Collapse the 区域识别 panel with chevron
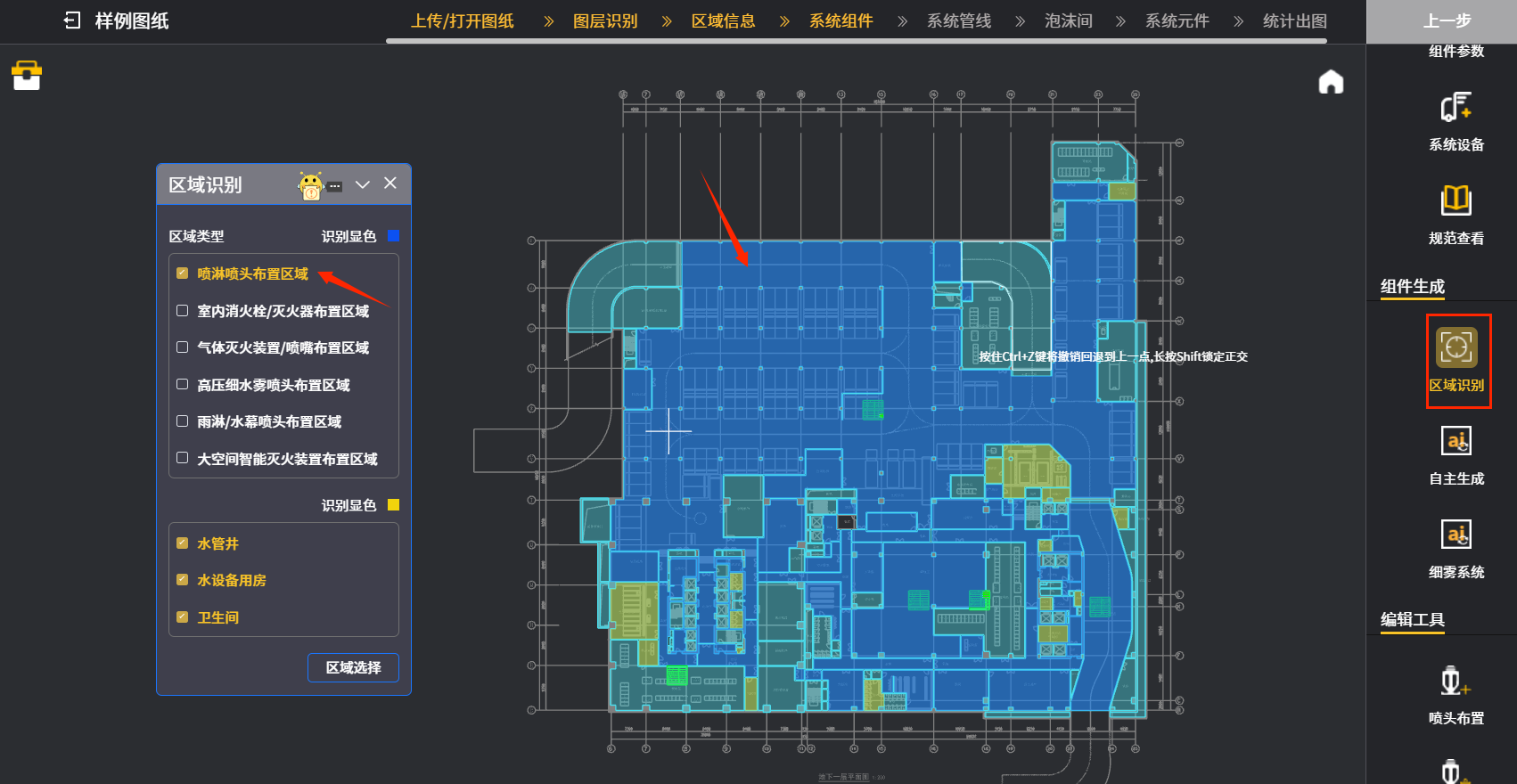Image resolution: width=1517 pixels, height=784 pixels. point(363,184)
